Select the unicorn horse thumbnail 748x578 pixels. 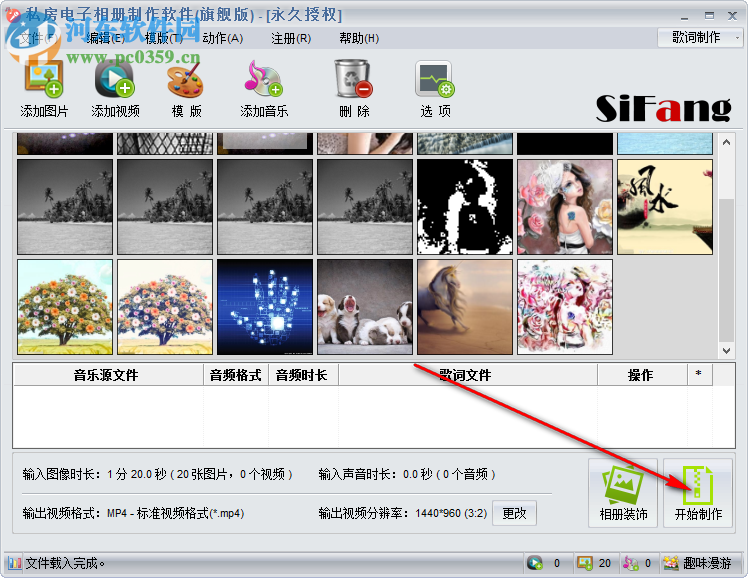465,307
